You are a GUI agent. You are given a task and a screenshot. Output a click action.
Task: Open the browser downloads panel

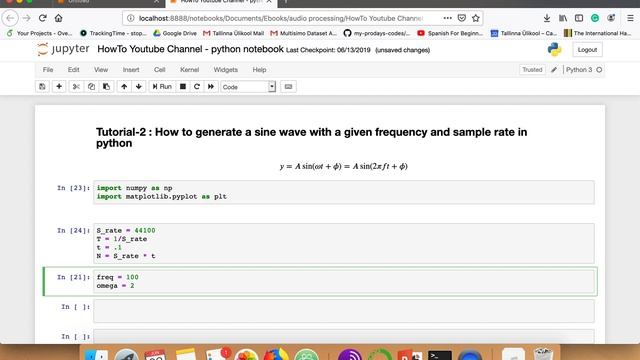pos(547,18)
